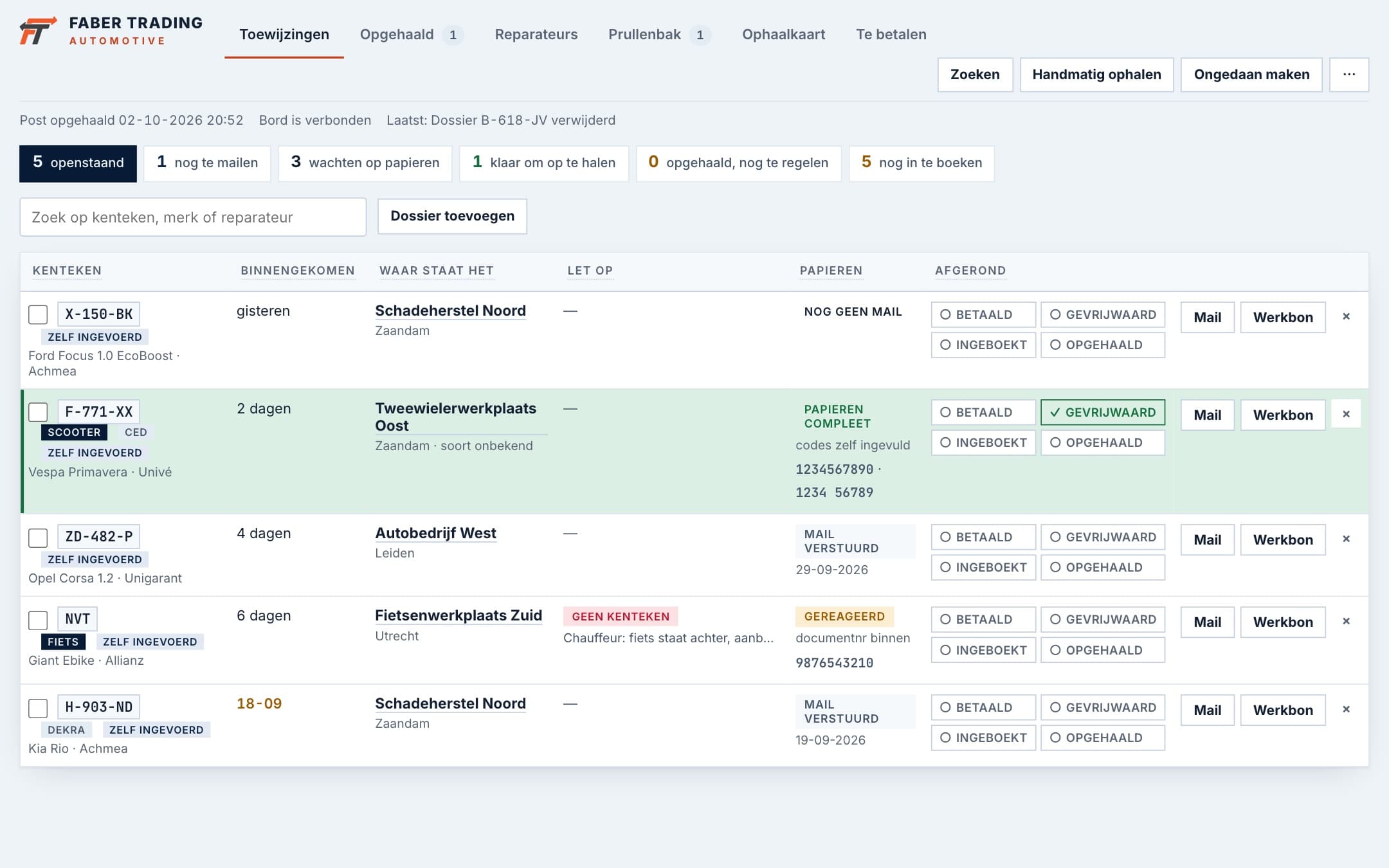Mark ZD-482-P as INGEBOEKT
The width and height of the screenshot is (1389, 868).
(x=983, y=567)
